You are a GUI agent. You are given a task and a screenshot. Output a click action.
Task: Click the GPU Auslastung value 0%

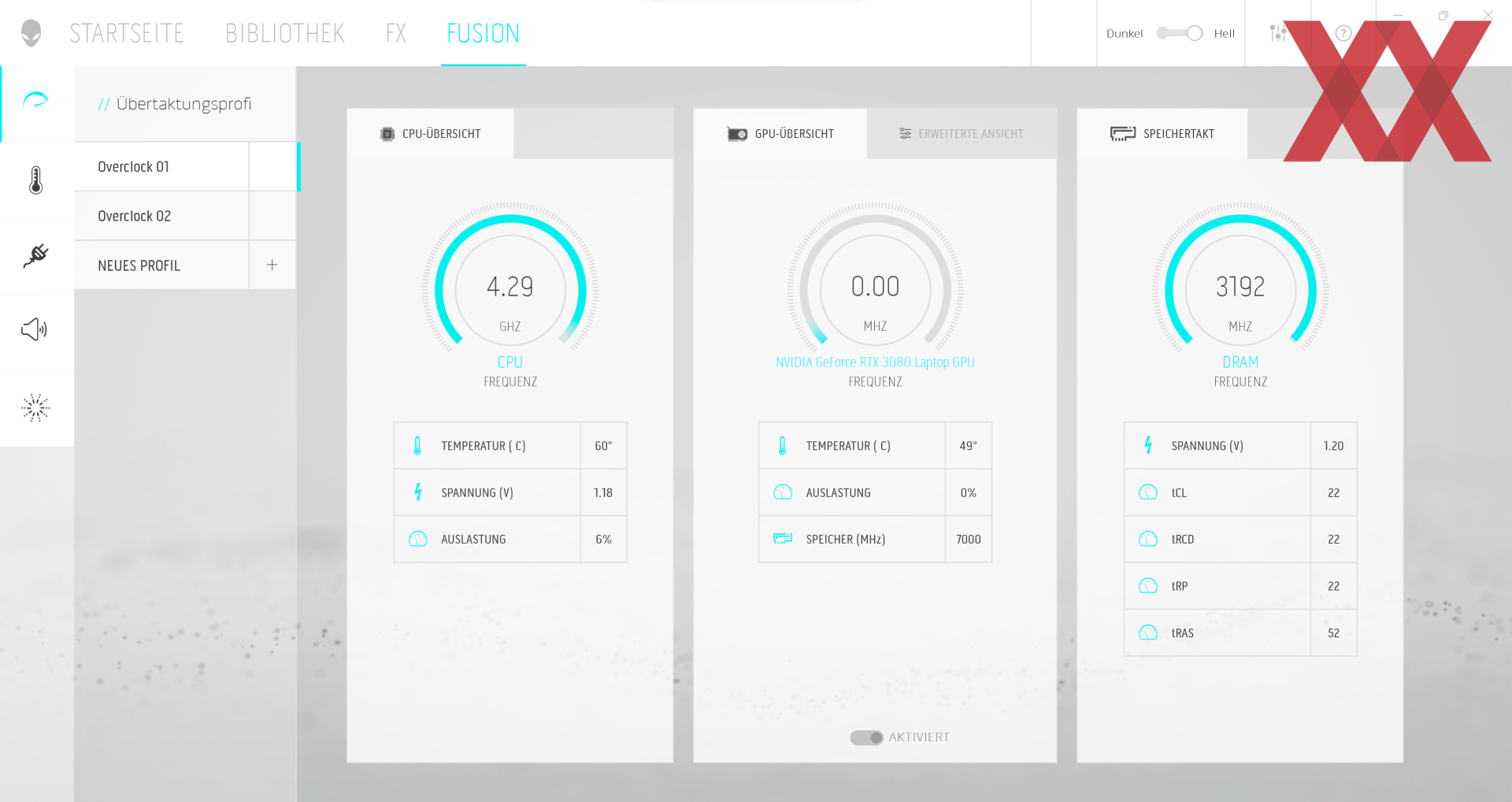point(969,492)
